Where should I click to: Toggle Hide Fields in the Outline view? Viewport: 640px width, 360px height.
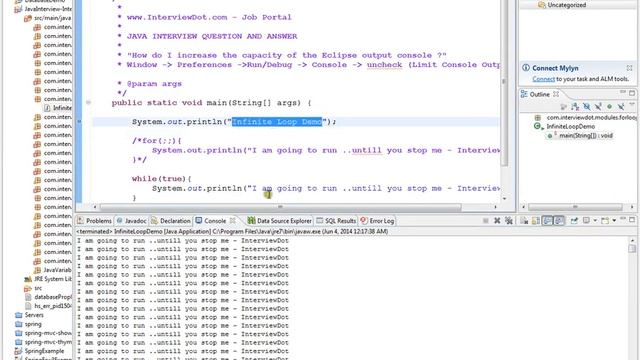(587, 107)
